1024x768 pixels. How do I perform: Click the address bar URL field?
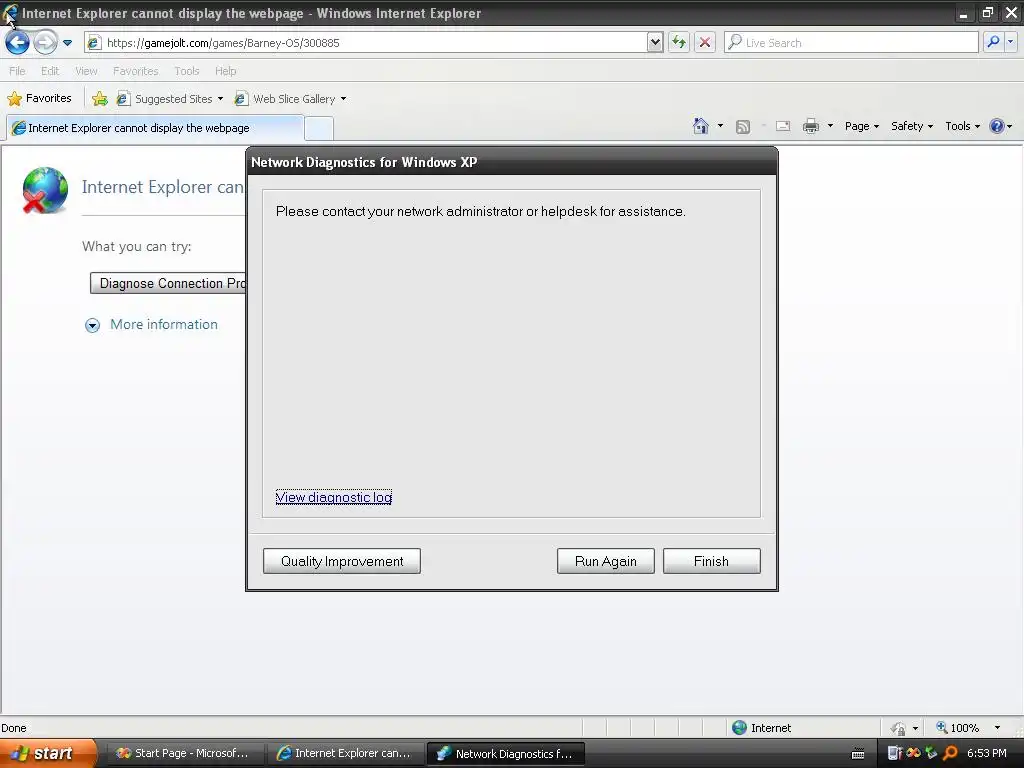(366, 42)
